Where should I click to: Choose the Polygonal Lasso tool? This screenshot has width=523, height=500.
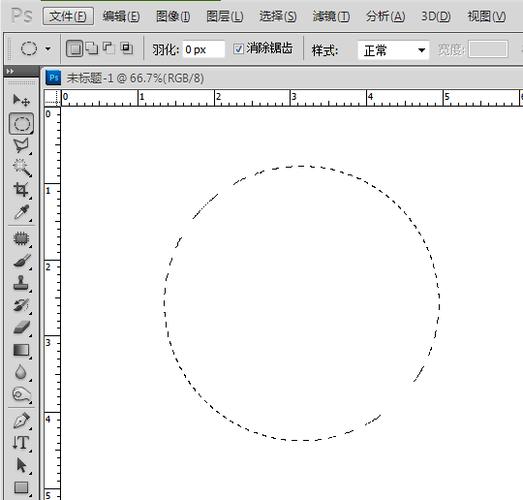click(x=21, y=145)
